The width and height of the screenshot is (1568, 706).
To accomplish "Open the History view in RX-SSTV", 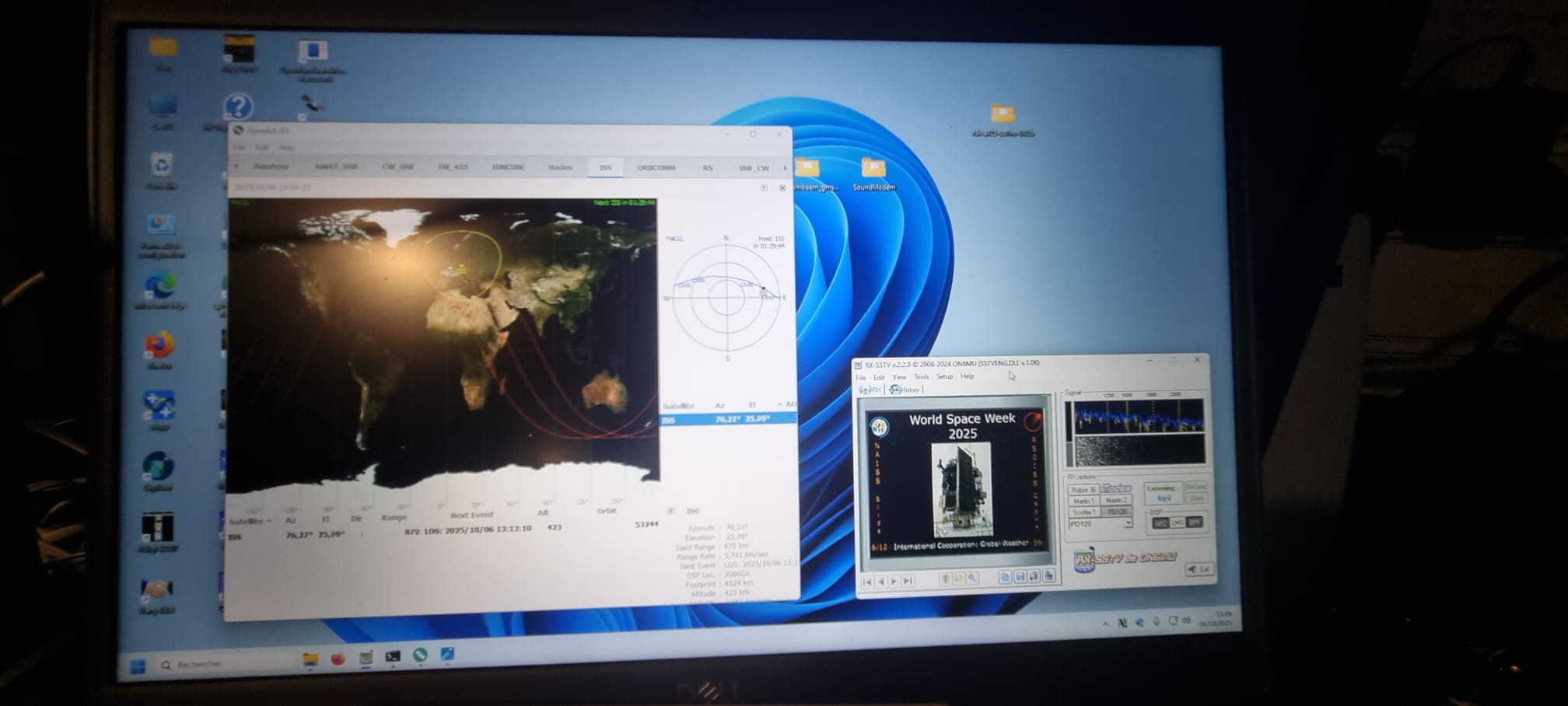I will [x=905, y=390].
